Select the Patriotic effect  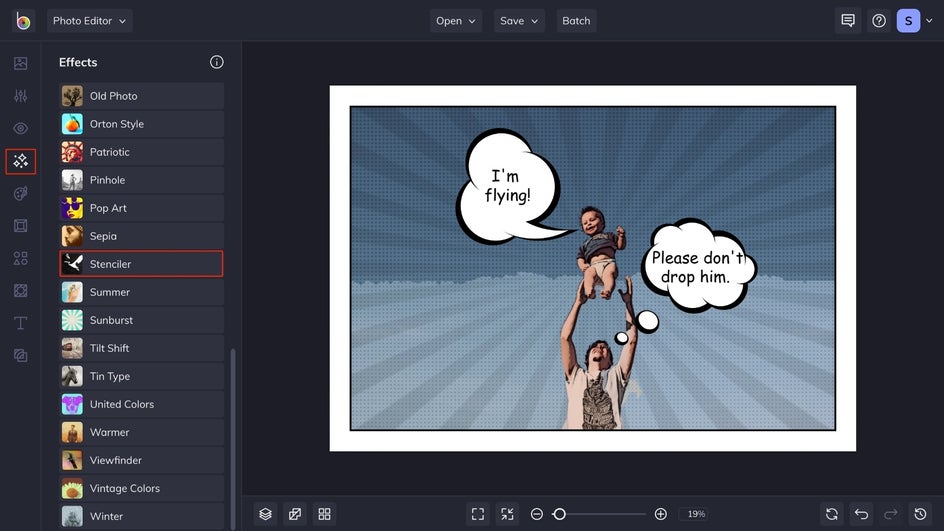[141, 152]
